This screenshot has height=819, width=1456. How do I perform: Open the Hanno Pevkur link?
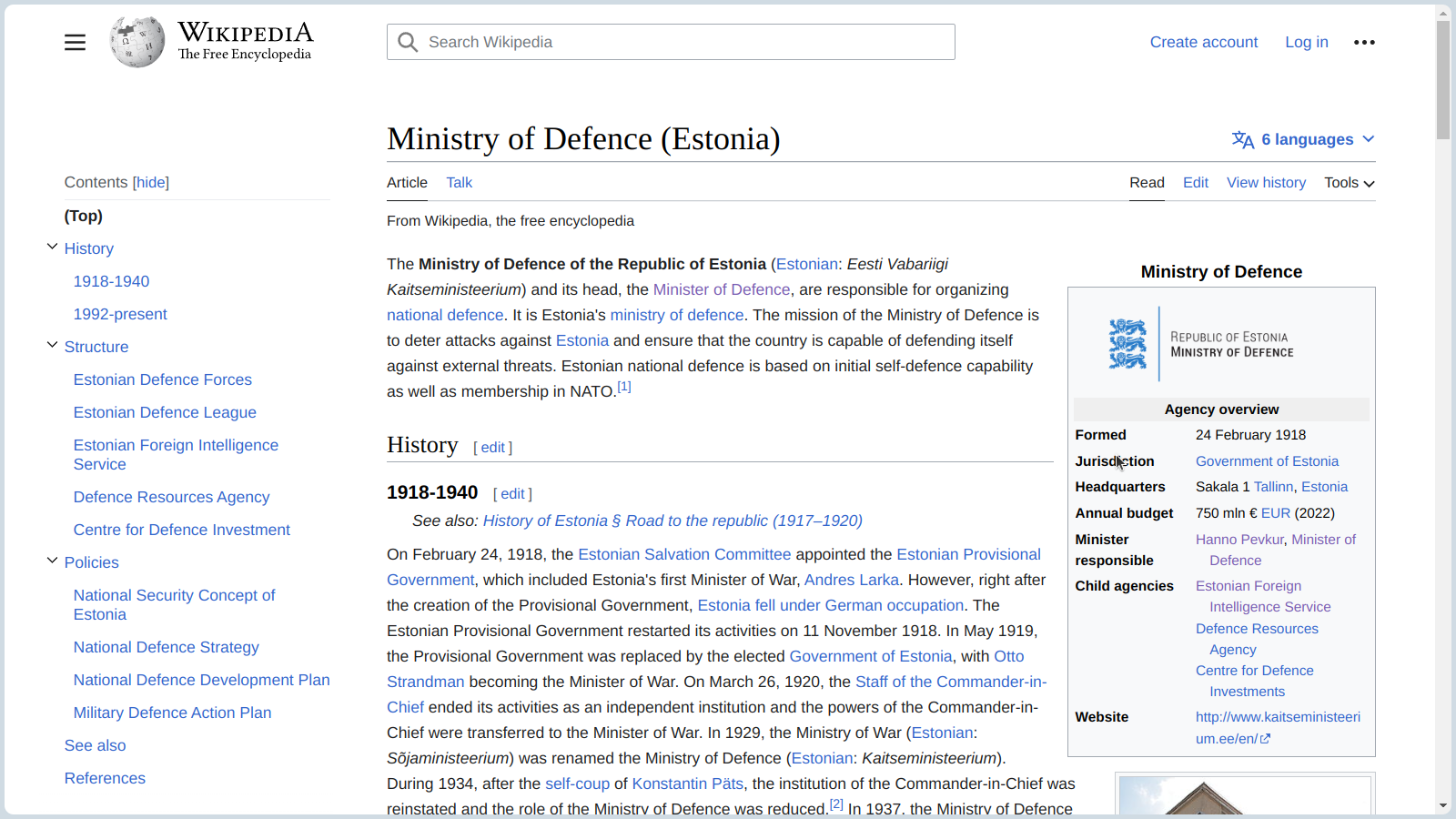pos(1239,540)
